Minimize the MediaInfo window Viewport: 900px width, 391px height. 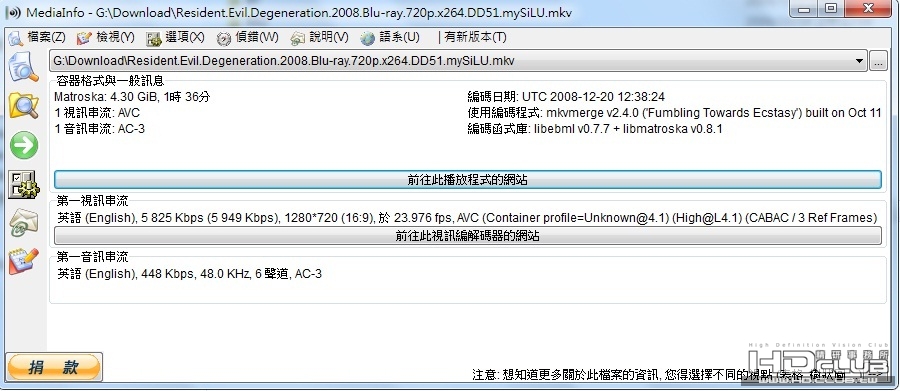[804, 10]
